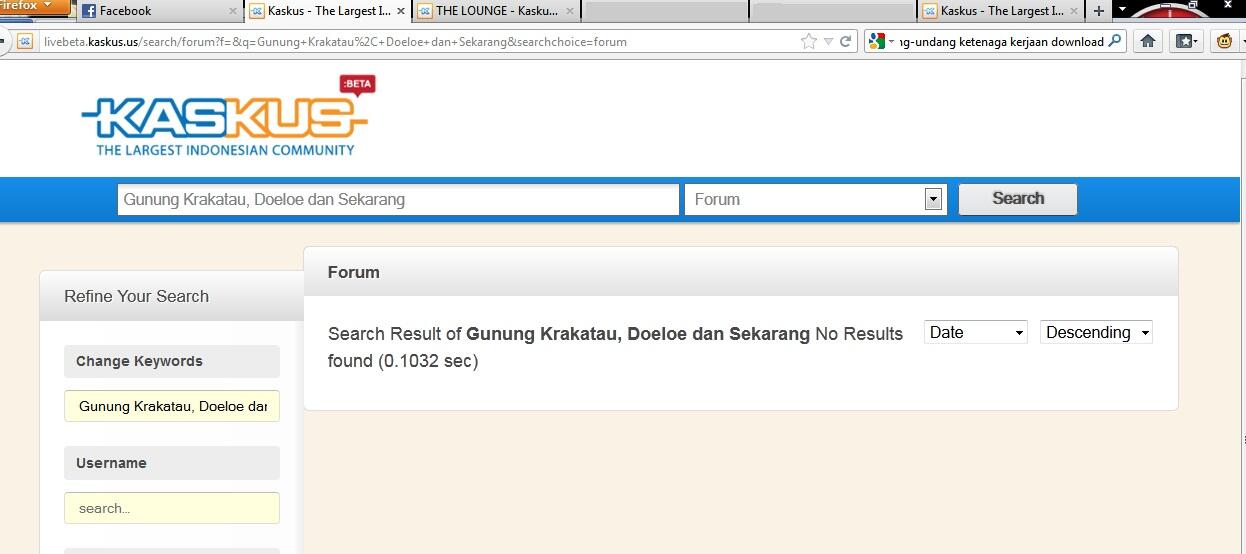Go to the browser home page
This screenshot has height=554, width=1246.
click(x=1148, y=41)
